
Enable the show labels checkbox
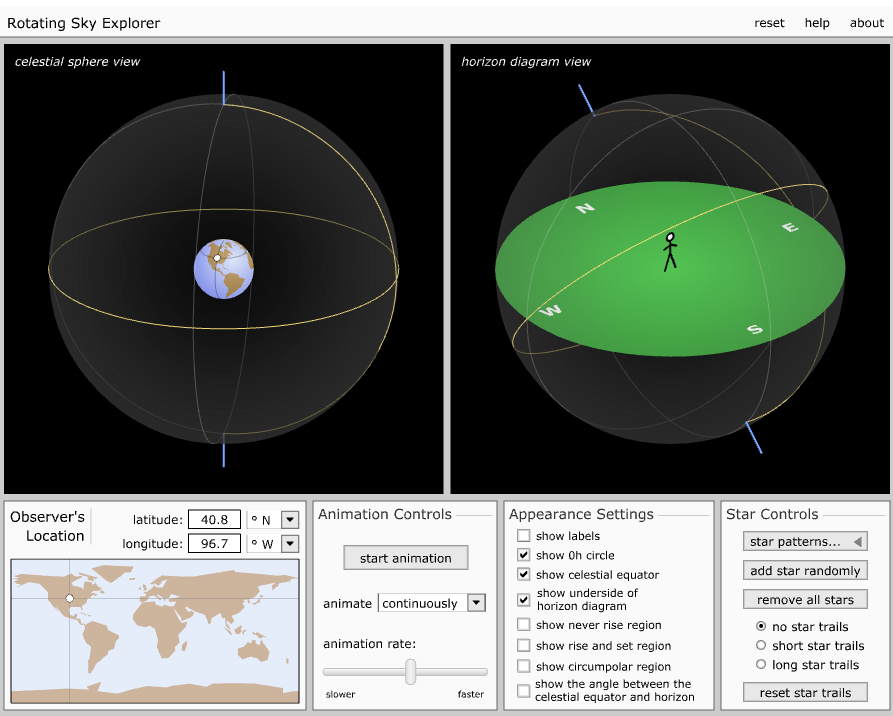pos(524,536)
